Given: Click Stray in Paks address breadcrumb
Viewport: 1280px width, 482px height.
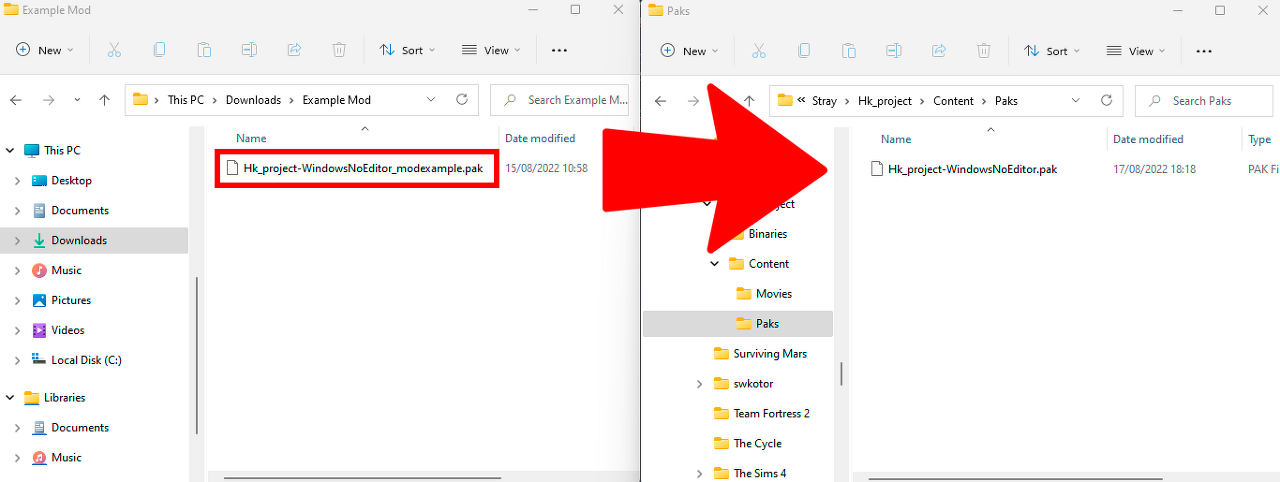Looking at the screenshot, I should 824,101.
